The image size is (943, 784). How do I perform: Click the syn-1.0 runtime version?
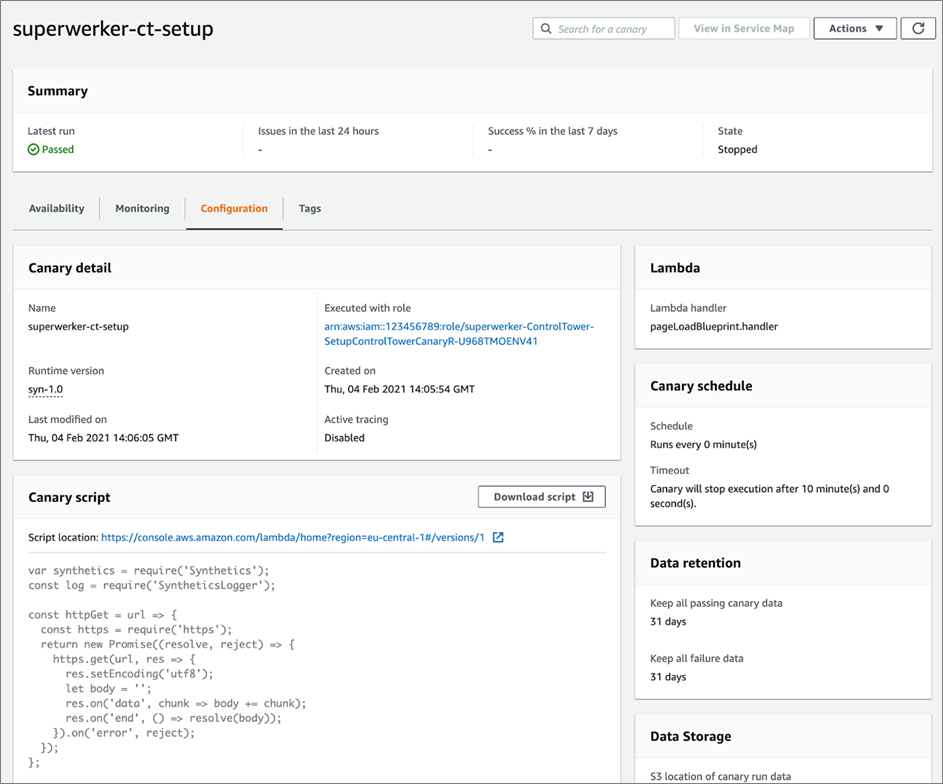[x=46, y=389]
